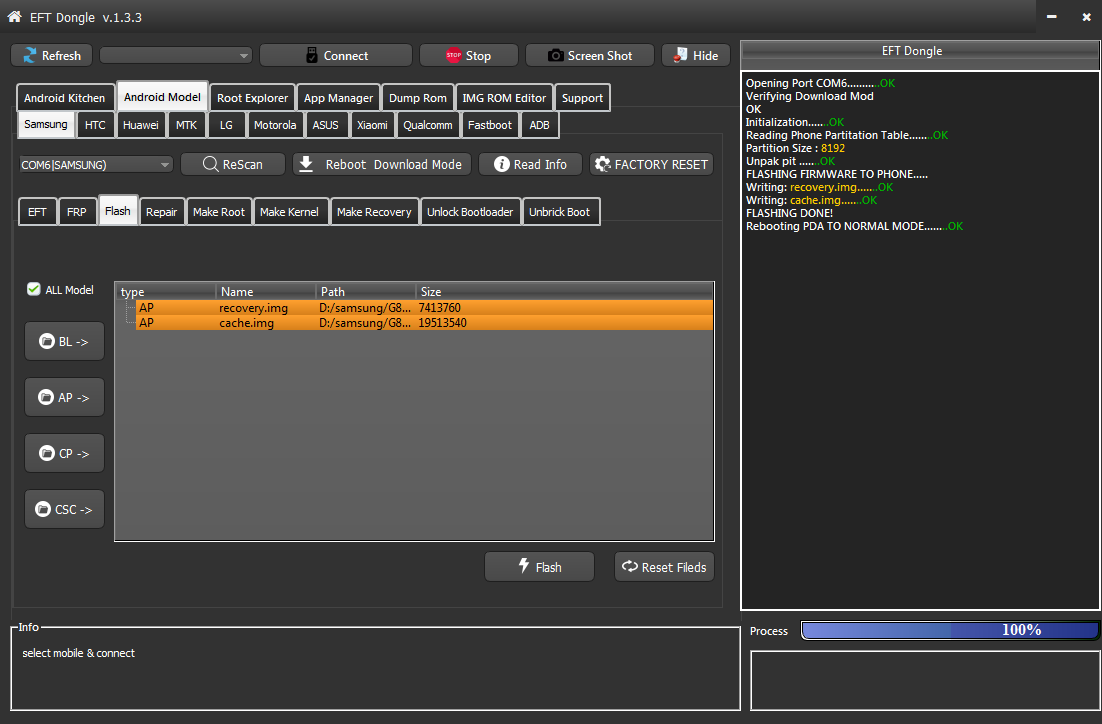The height and width of the screenshot is (724, 1102).
Task: Switch to the Android Kitchen tab
Action: 65,98
